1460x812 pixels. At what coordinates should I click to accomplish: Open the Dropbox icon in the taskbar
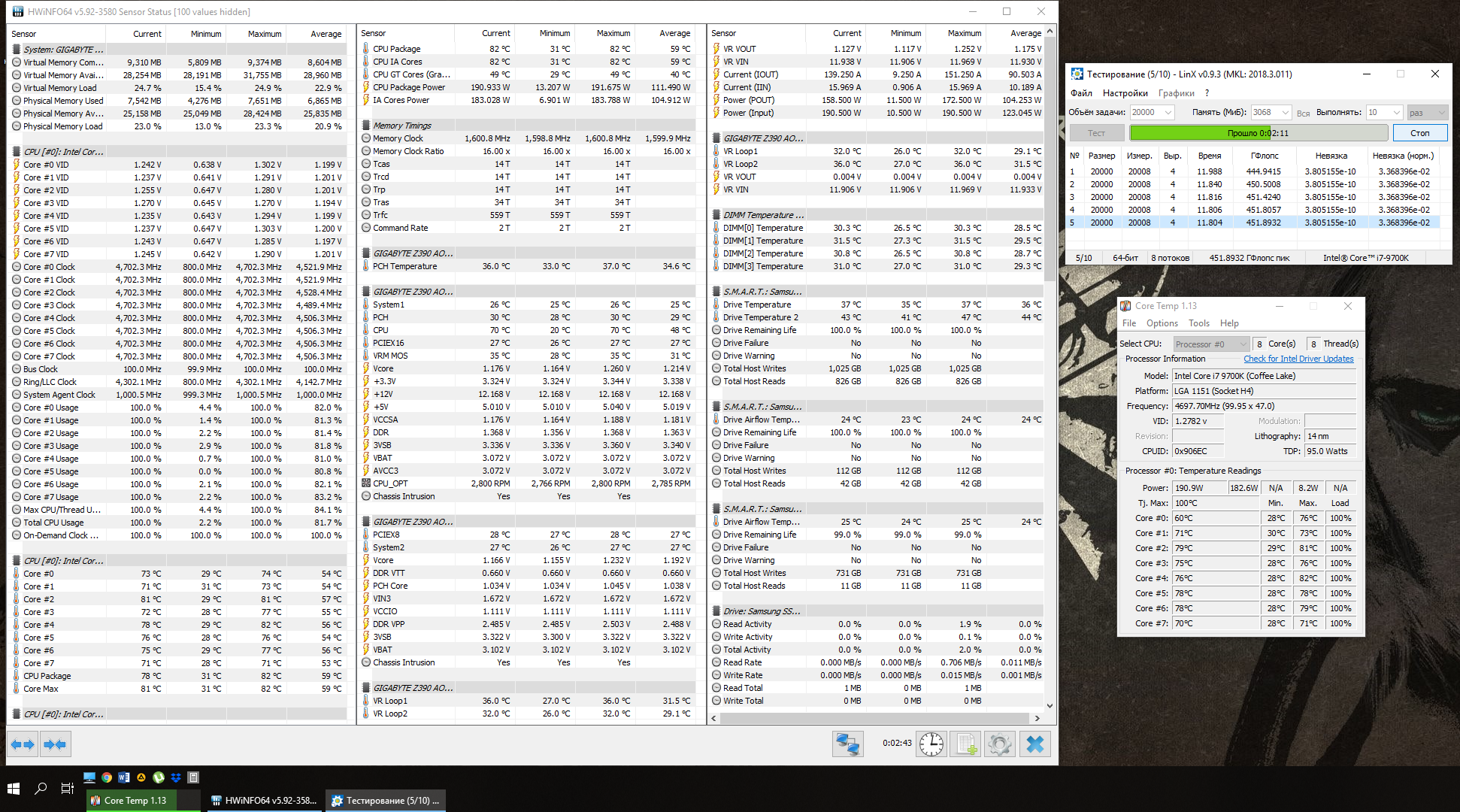coord(175,777)
